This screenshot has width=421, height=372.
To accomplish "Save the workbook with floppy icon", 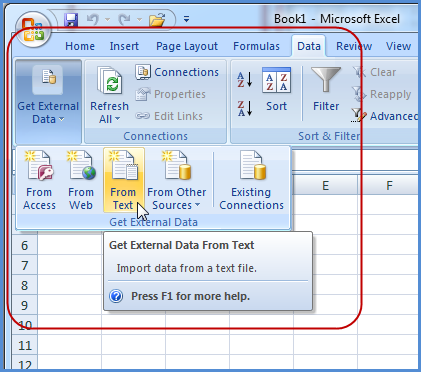I will 71,20.
